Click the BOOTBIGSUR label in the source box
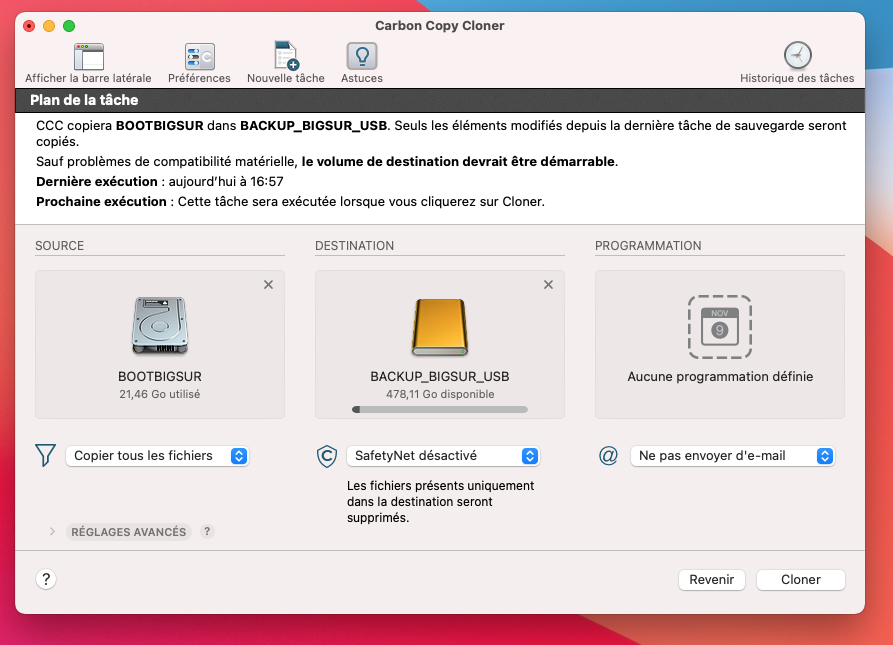893x645 pixels. (160, 376)
